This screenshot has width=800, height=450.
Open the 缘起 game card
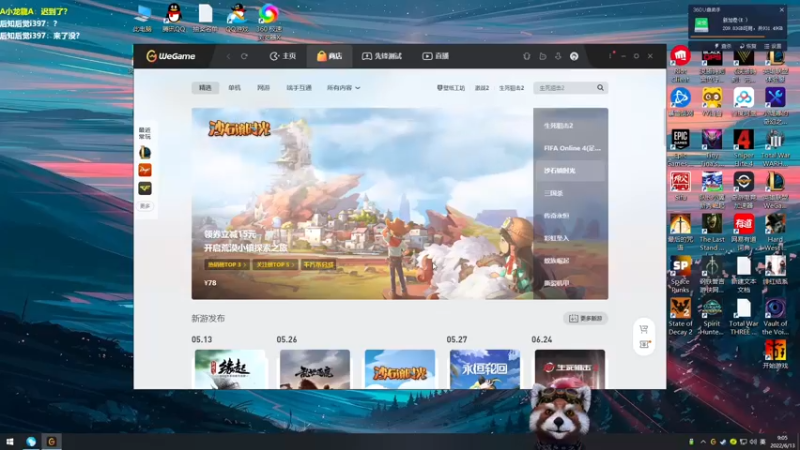pos(230,369)
